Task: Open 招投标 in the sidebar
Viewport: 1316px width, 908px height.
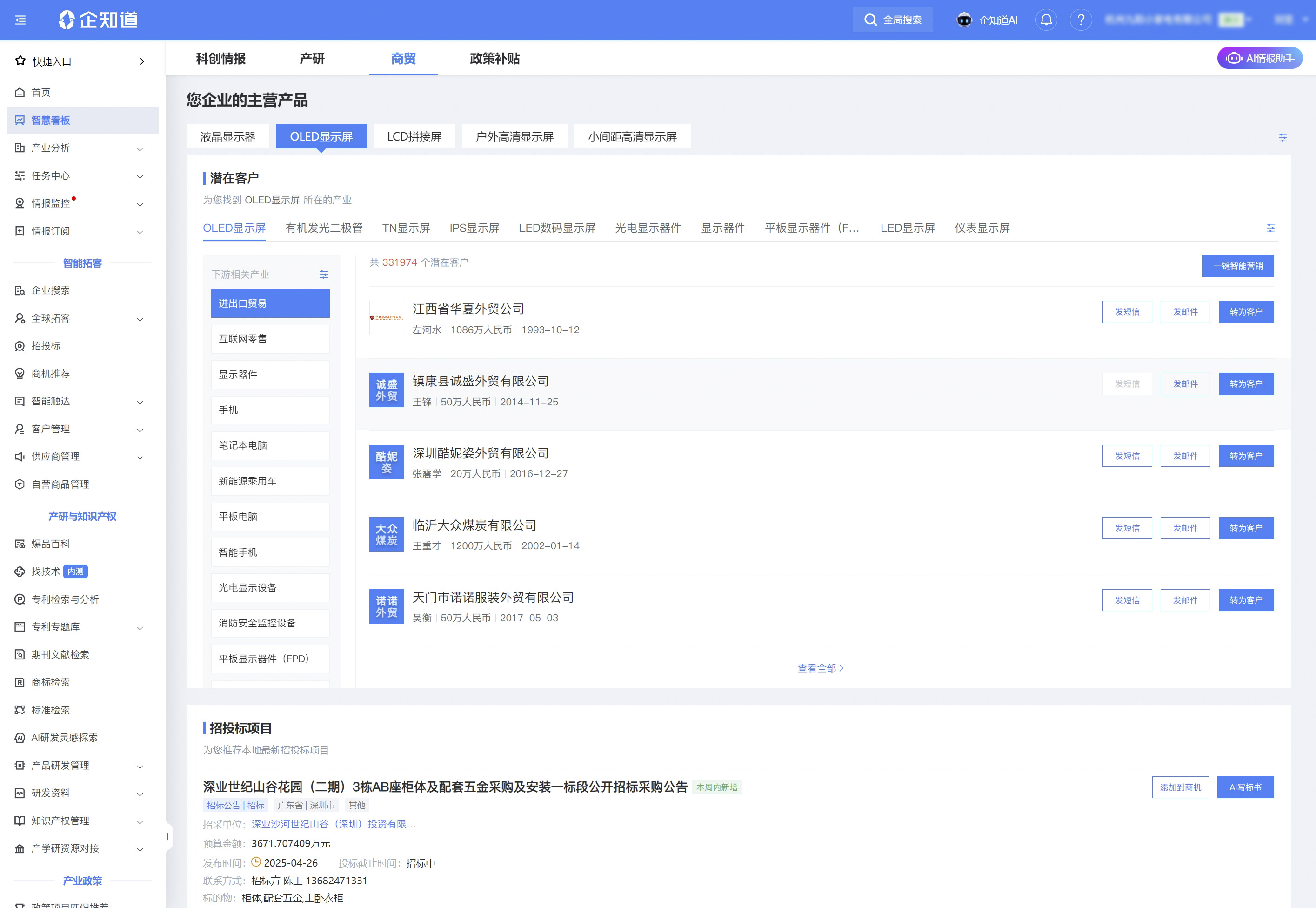Action: point(46,345)
